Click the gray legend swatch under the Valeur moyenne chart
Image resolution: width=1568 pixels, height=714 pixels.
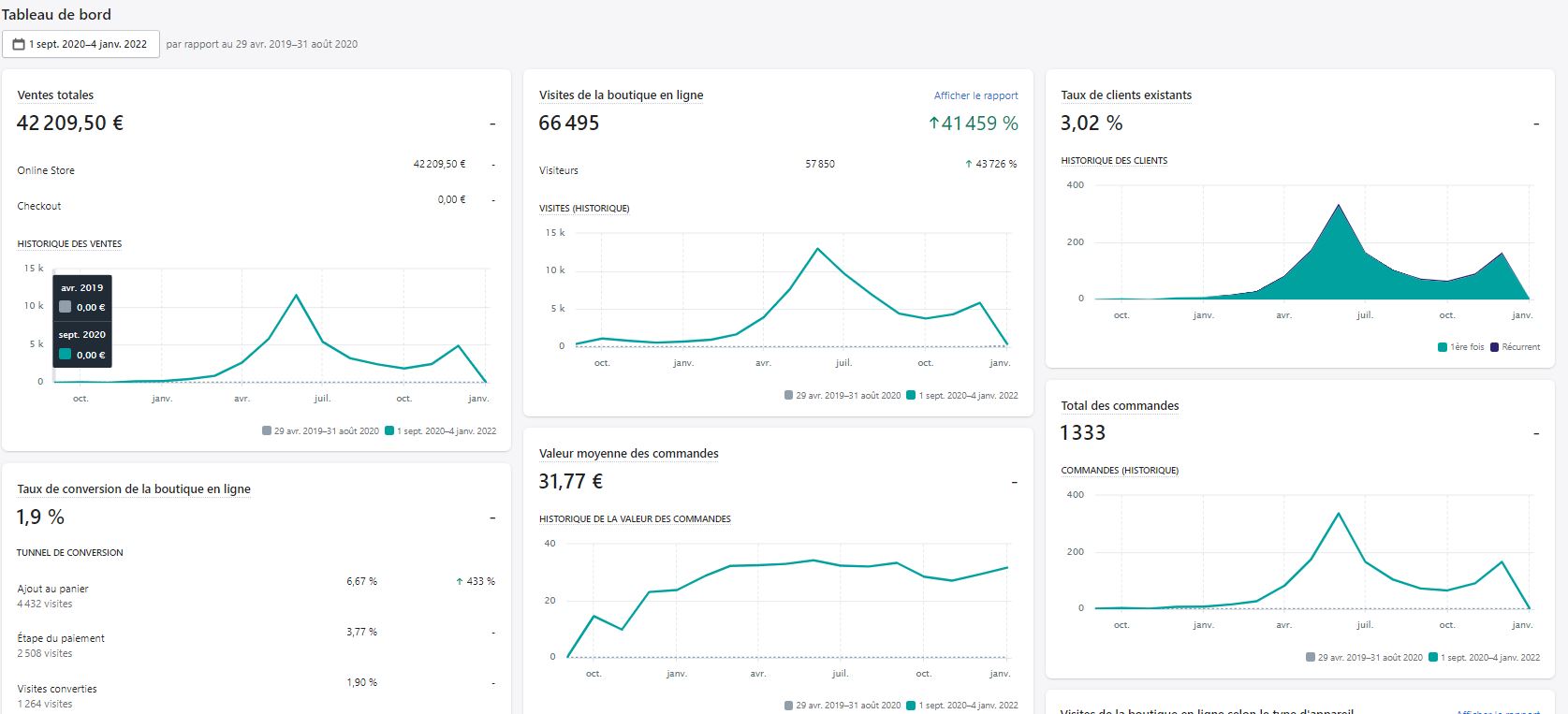point(789,705)
